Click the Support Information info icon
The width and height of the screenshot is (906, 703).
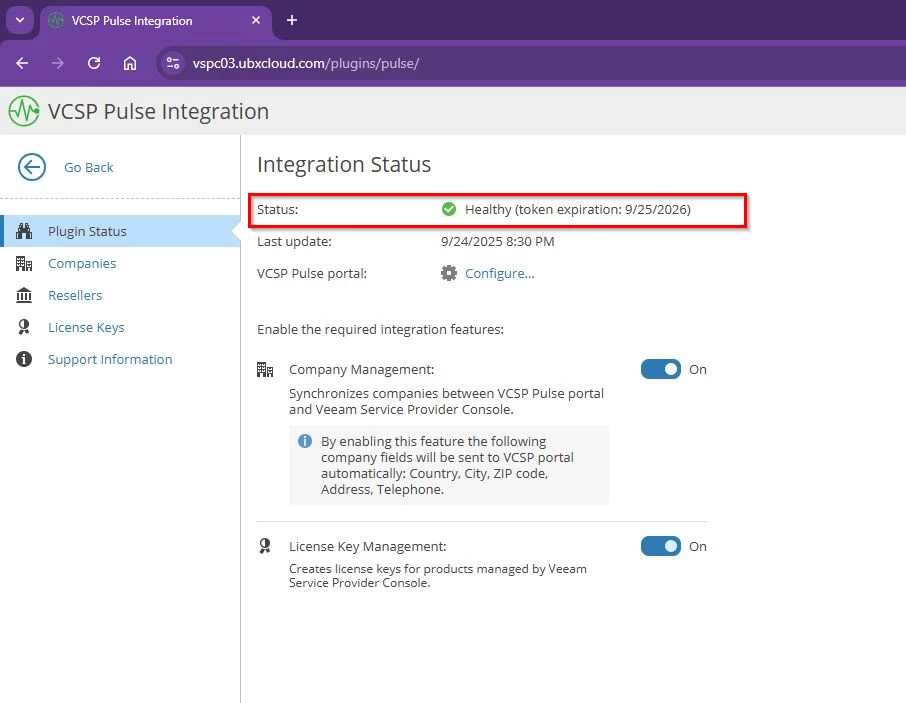(x=24, y=359)
